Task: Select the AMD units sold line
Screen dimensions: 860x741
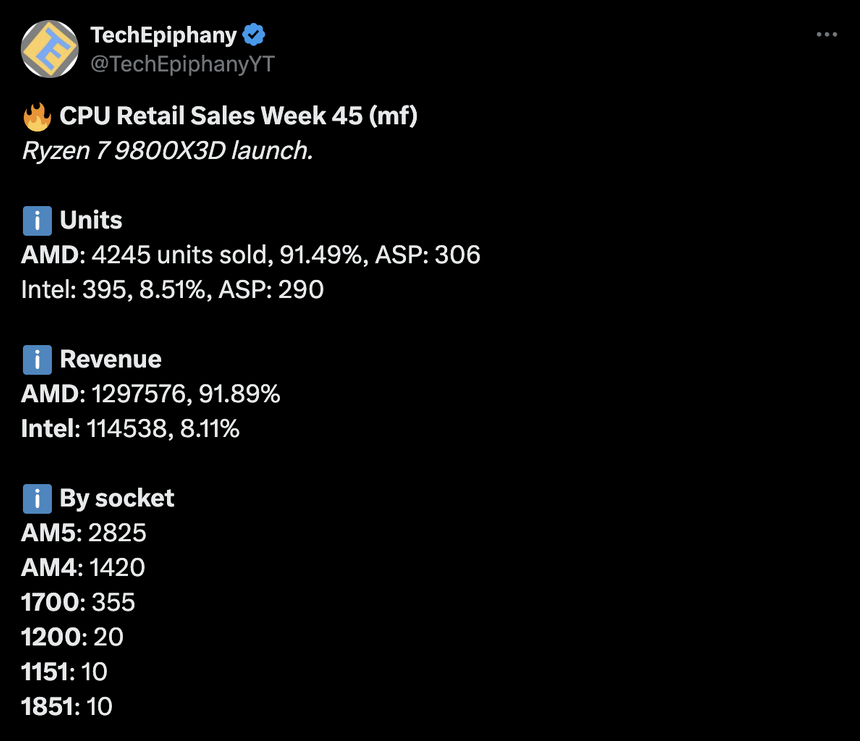Action: point(250,255)
